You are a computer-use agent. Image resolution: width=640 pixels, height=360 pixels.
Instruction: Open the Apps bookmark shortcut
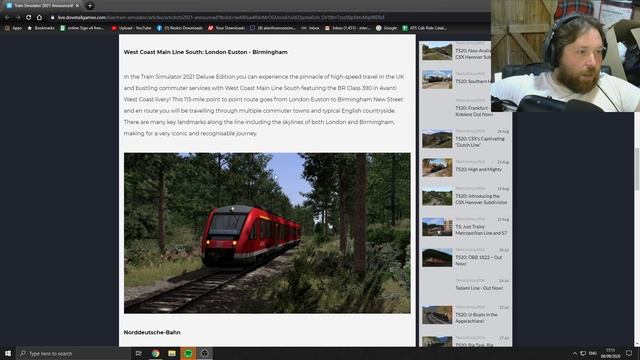coord(13,28)
